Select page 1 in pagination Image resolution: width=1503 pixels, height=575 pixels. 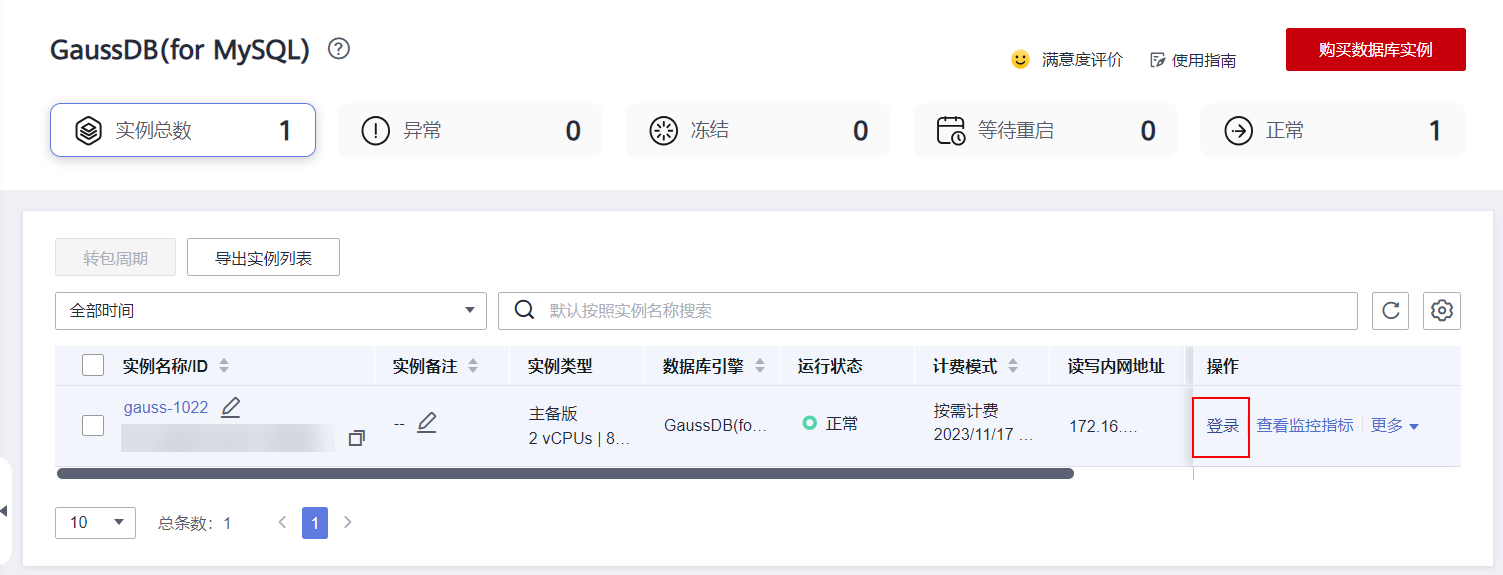click(315, 522)
